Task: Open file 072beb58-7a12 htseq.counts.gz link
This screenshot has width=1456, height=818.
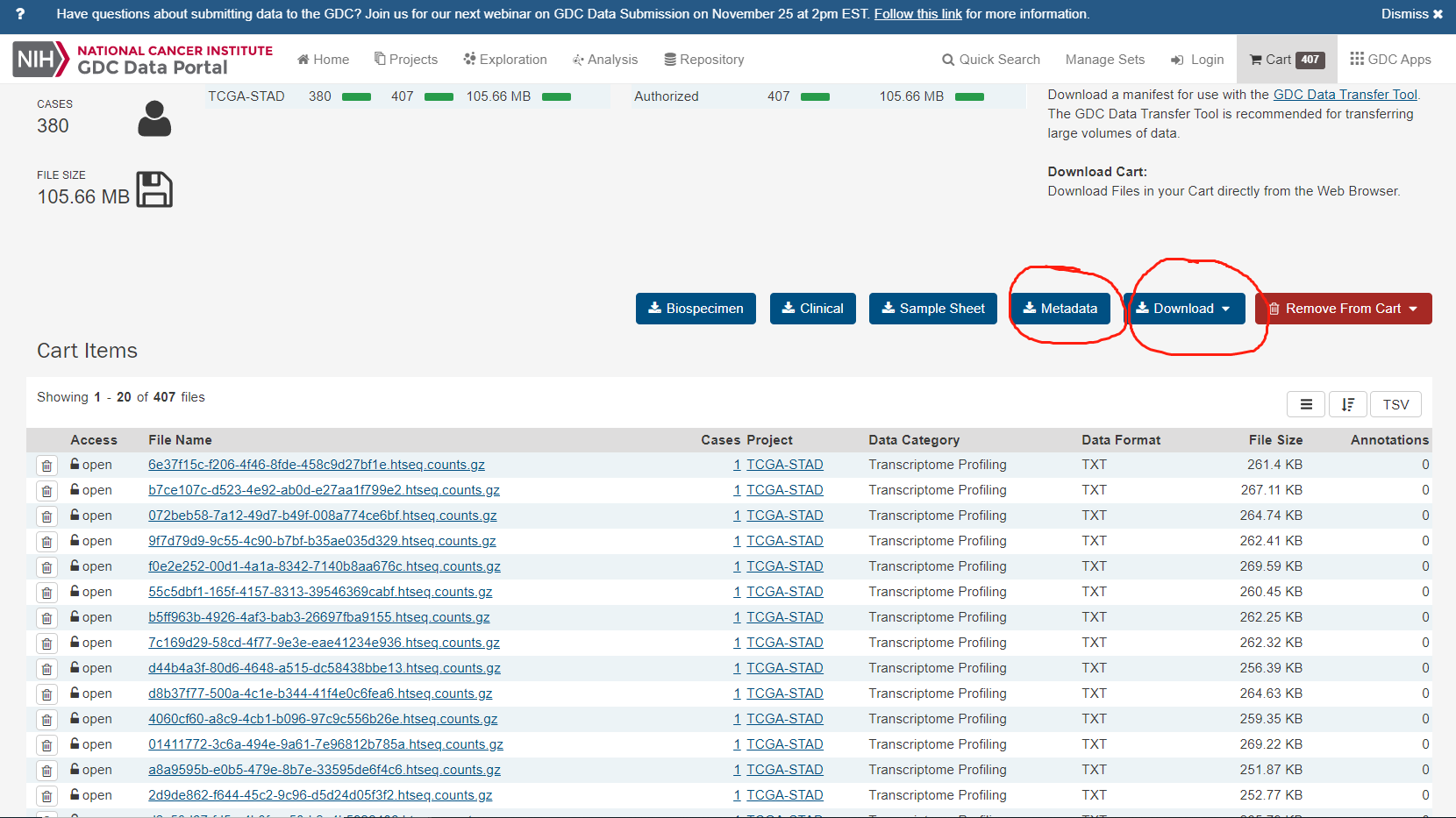Action: (323, 516)
